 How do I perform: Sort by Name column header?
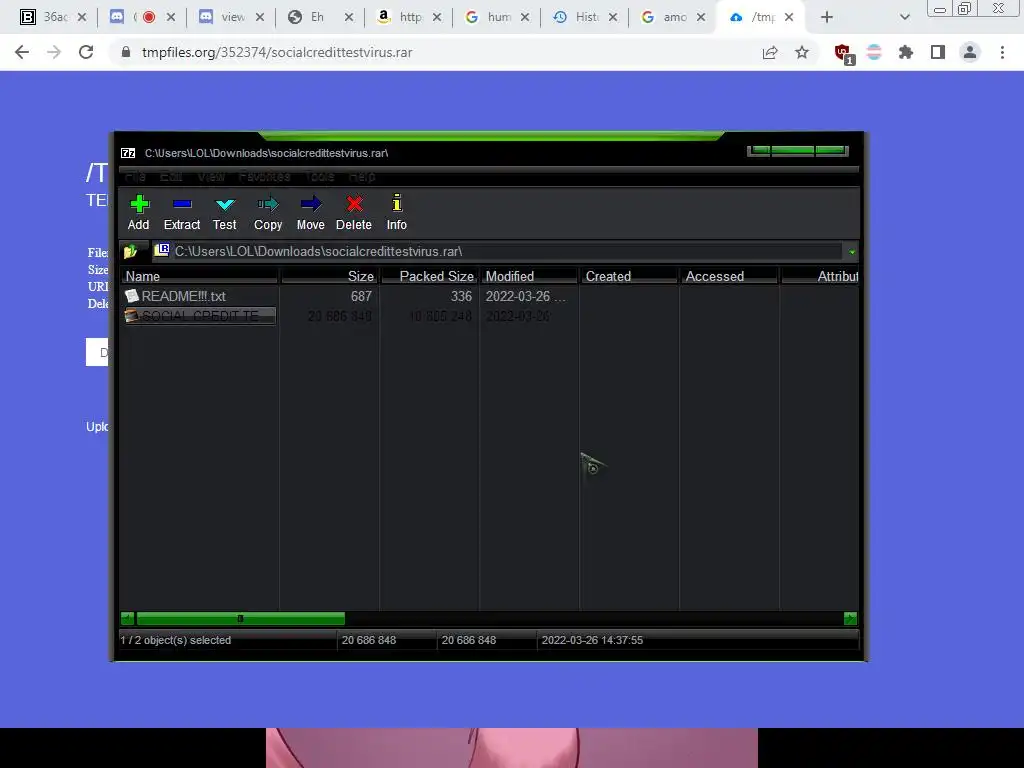(199, 276)
